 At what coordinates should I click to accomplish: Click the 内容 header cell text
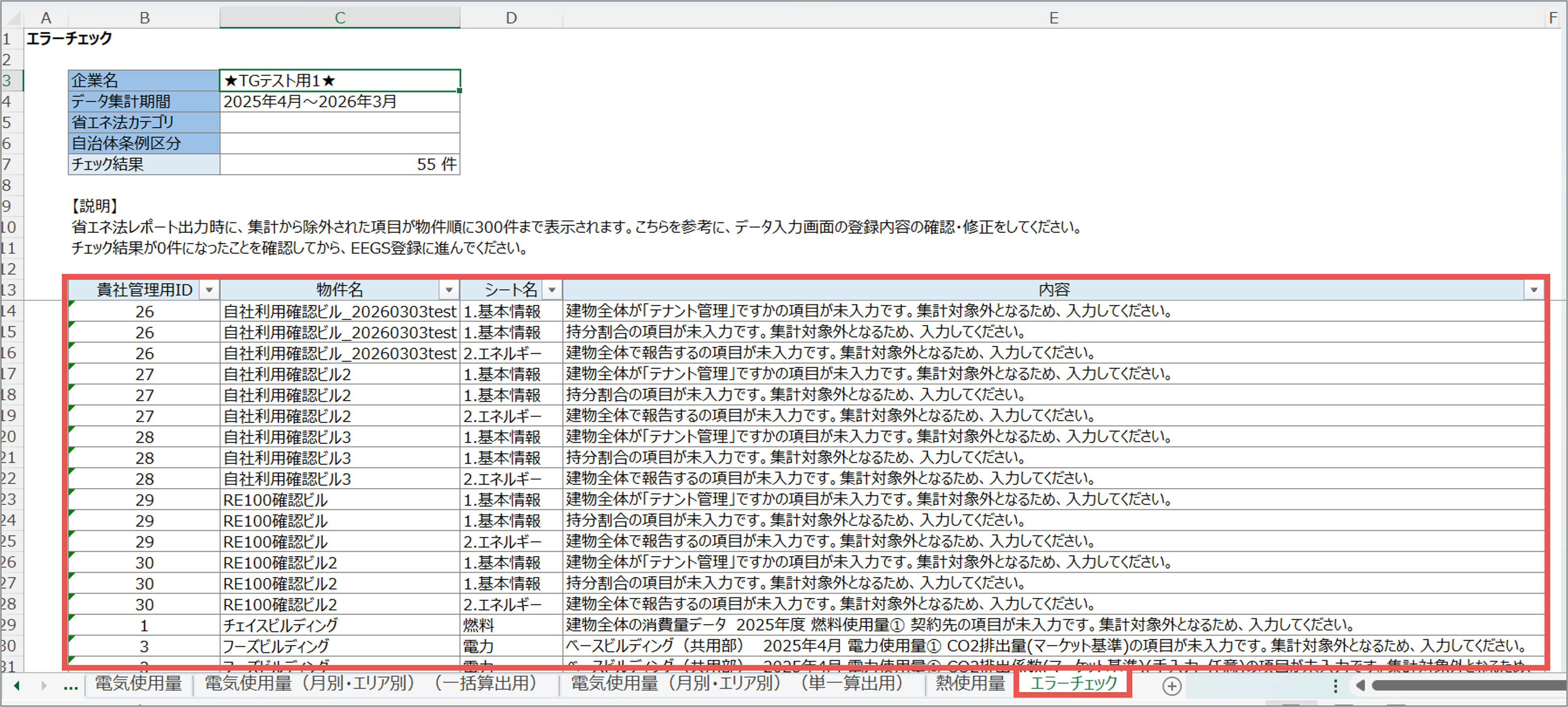coord(1054,290)
